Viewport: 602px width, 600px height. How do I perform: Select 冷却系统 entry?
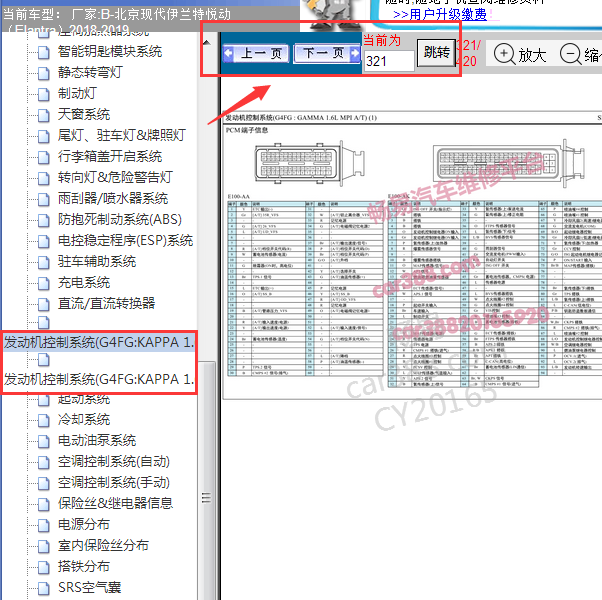[84, 420]
